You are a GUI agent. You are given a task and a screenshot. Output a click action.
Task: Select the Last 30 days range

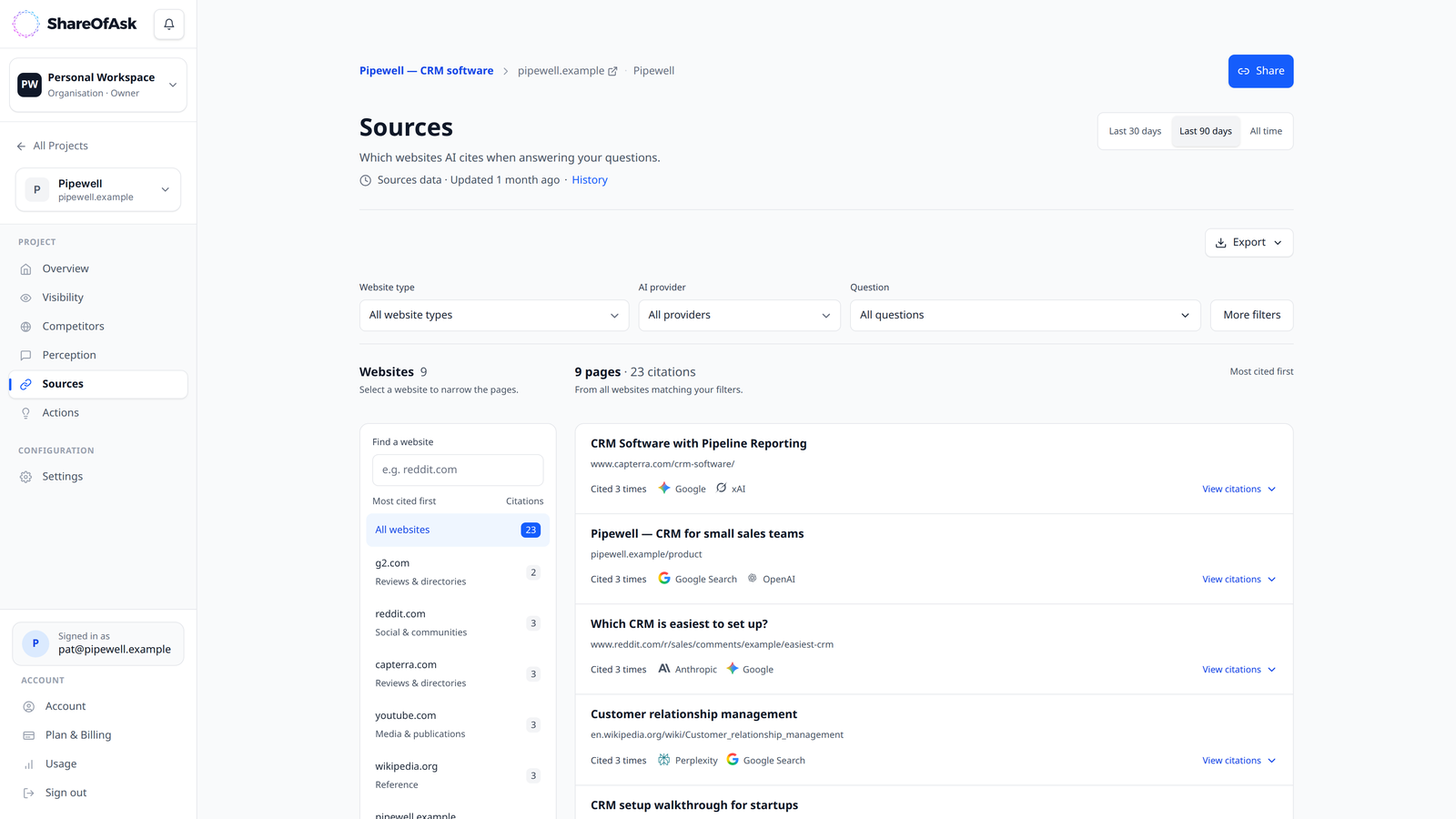coord(1135,131)
